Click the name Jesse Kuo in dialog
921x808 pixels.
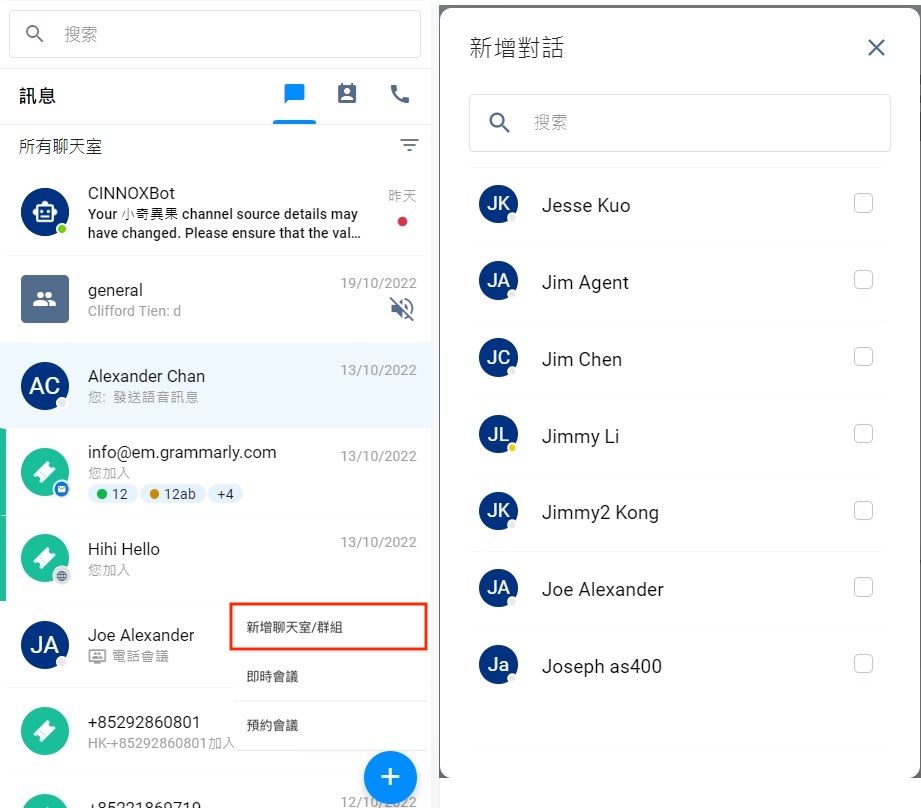click(x=586, y=206)
